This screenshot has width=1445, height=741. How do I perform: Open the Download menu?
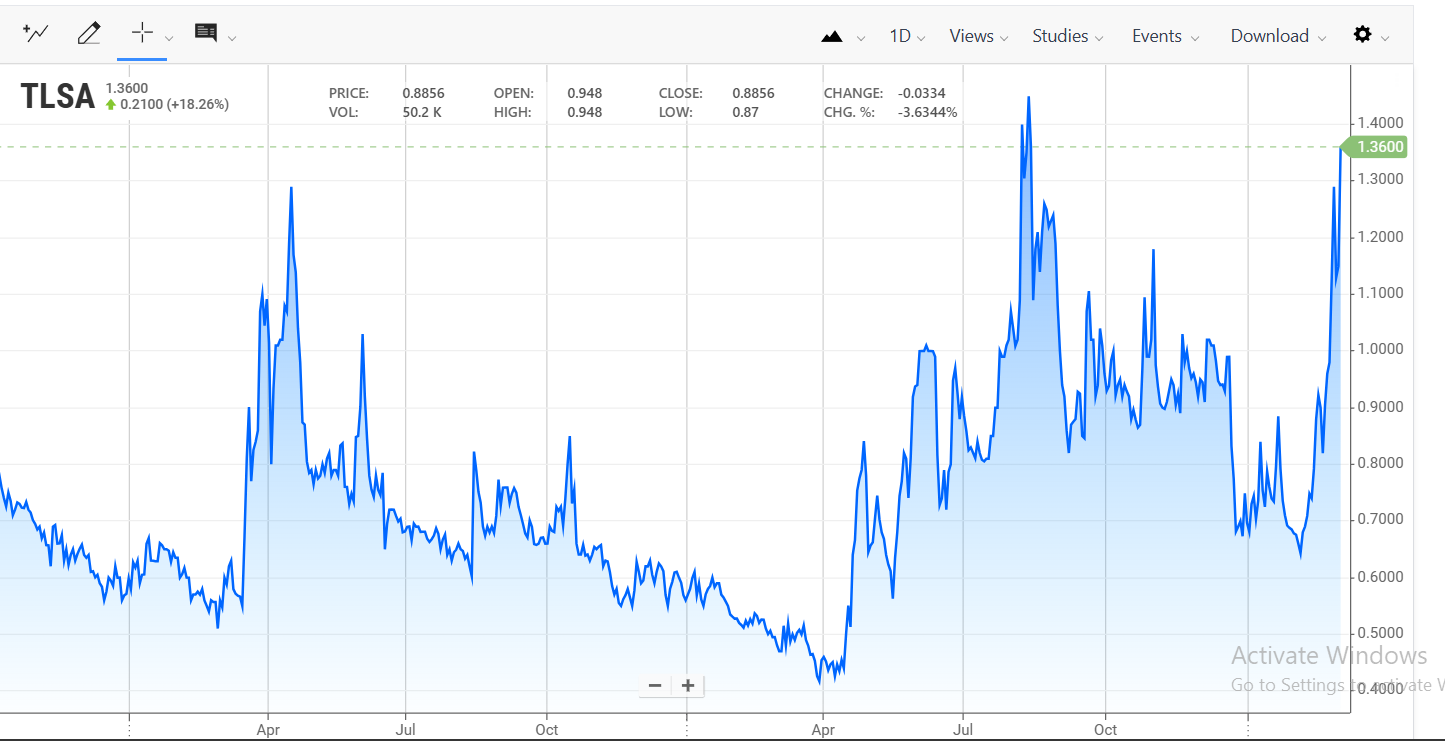click(1277, 36)
